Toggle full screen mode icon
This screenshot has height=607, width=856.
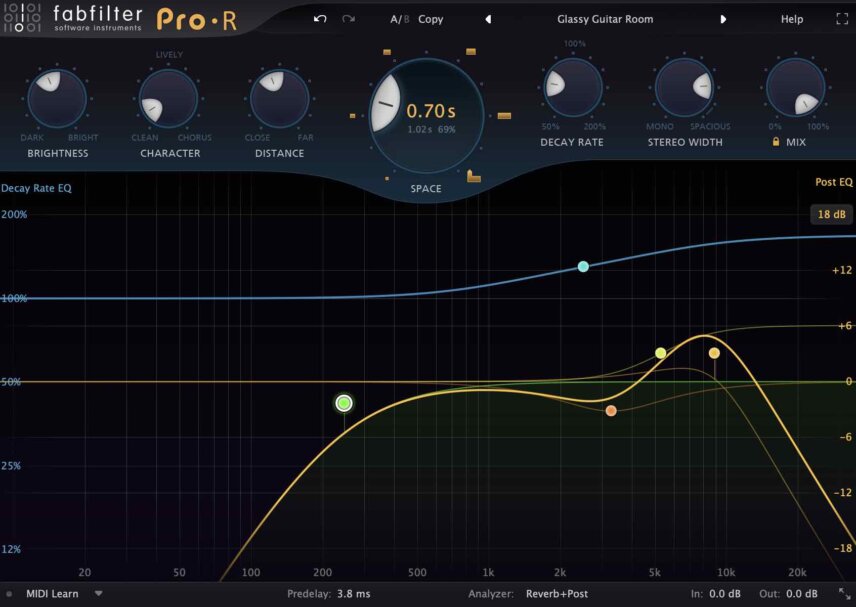pos(842,19)
